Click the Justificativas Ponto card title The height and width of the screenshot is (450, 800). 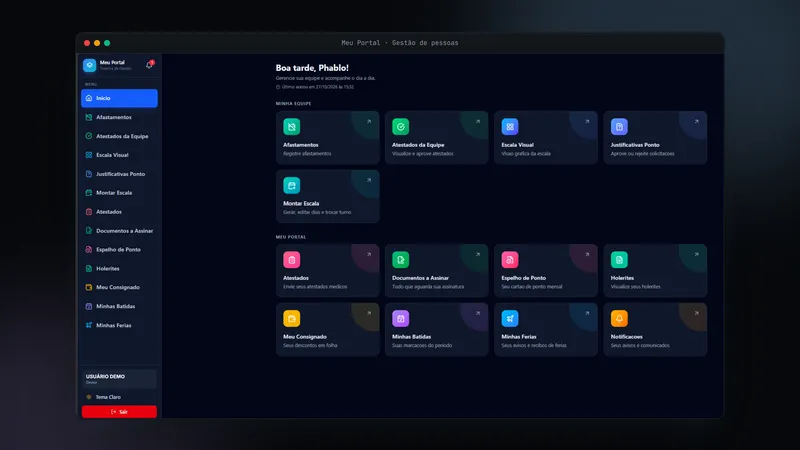tap(635, 145)
